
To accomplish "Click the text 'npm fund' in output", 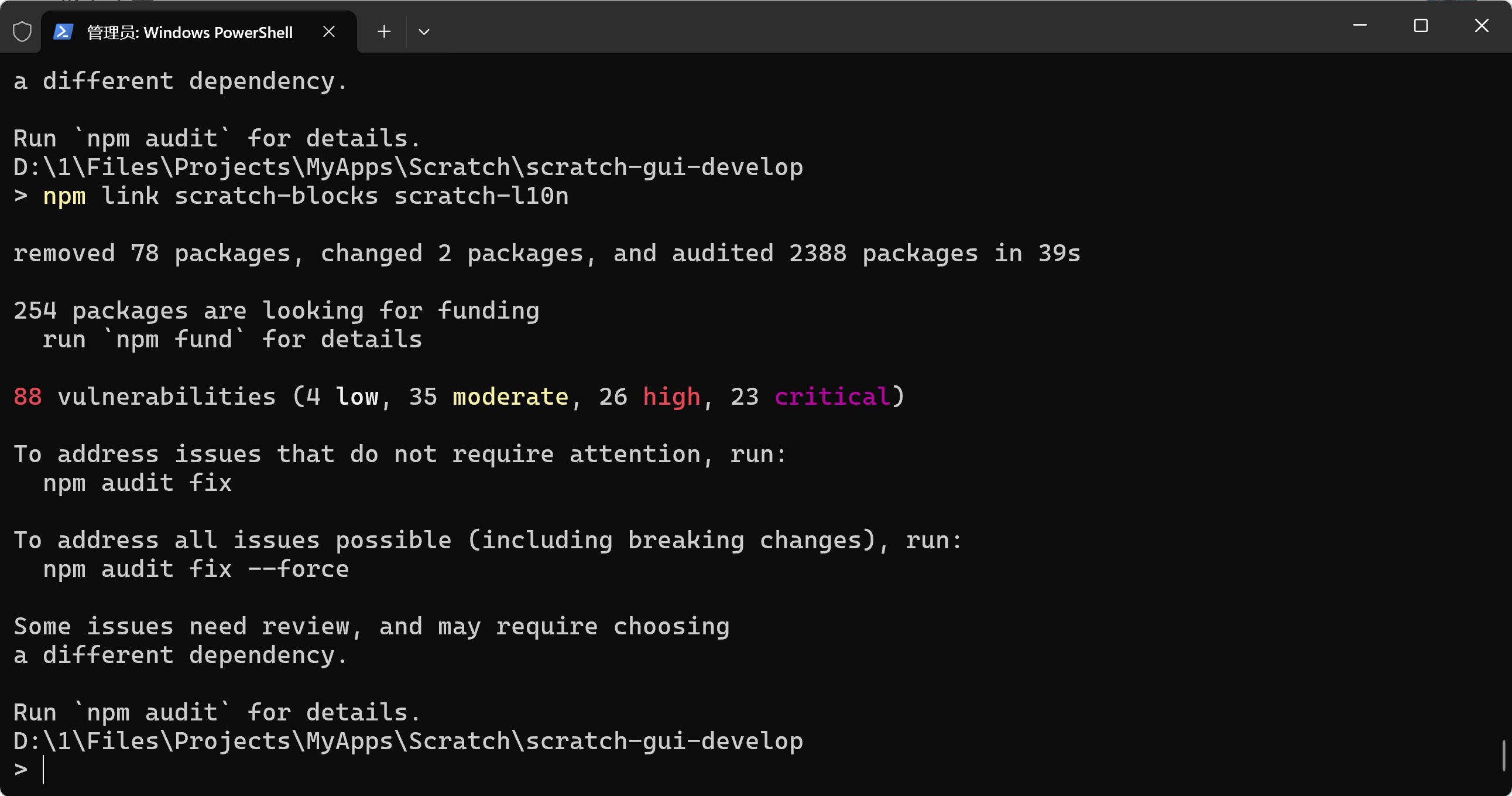I will pos(174,340).
